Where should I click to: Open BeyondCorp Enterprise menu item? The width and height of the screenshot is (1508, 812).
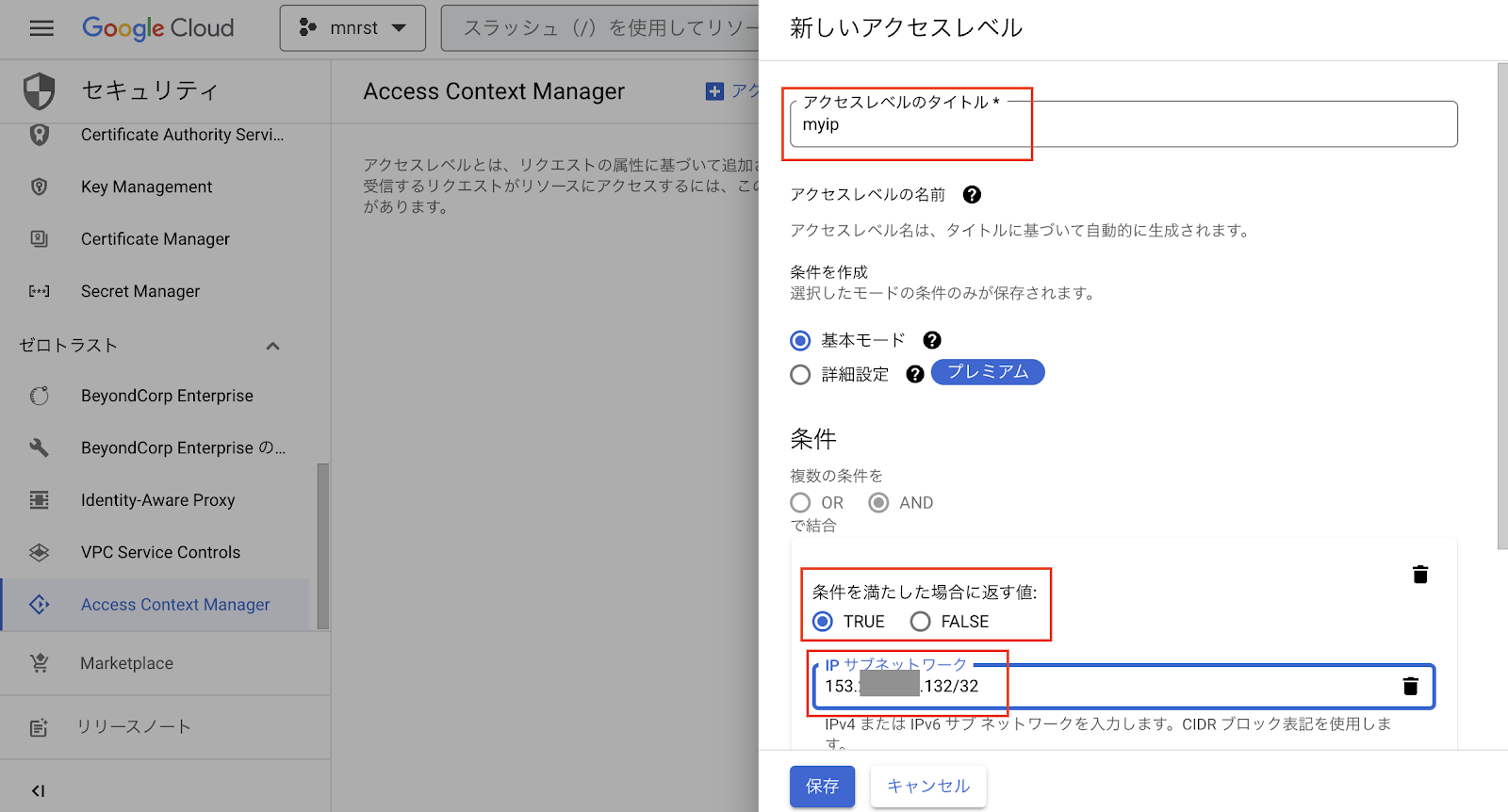[167, 396]
